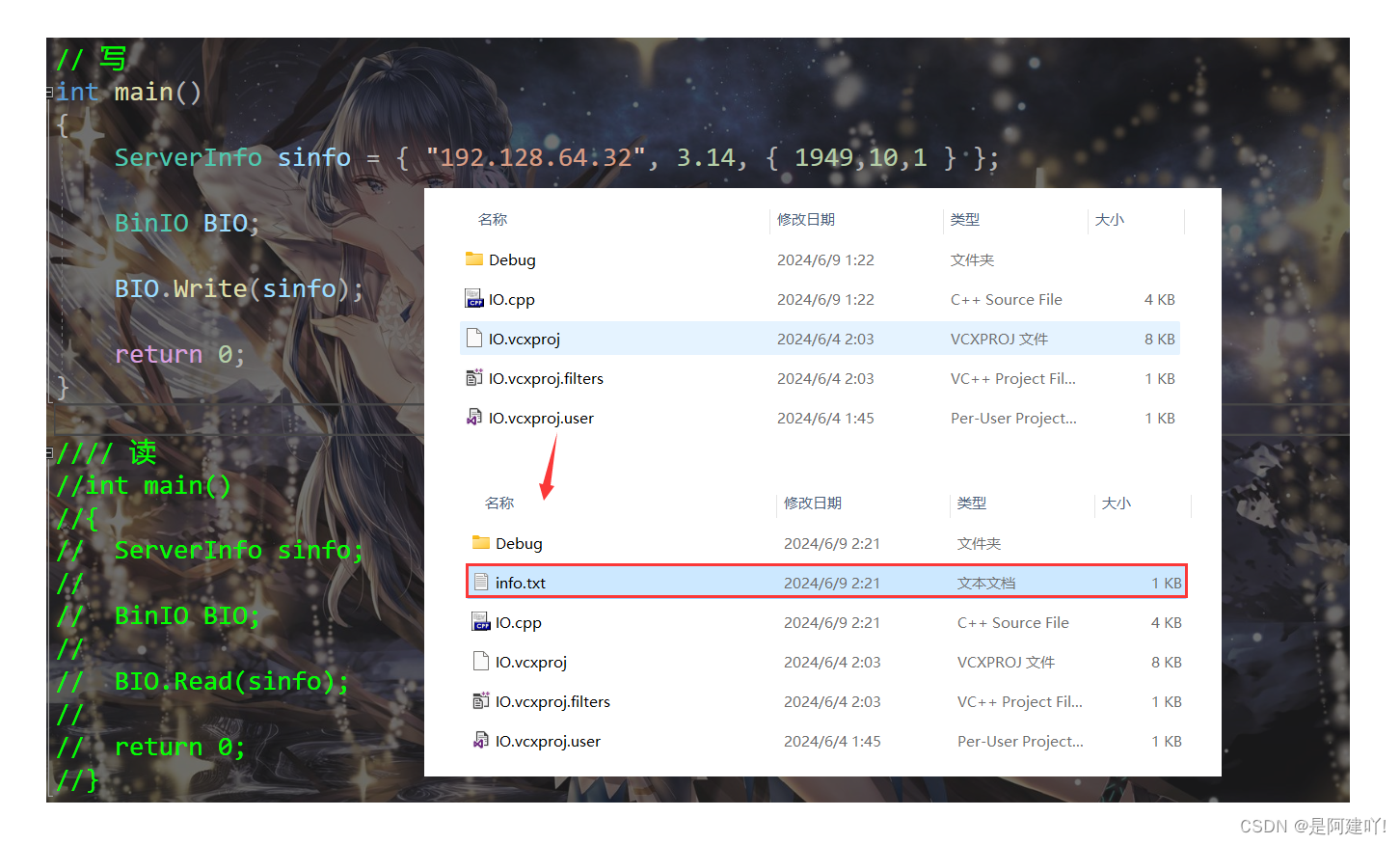Select IO.vcxproj.filters name in upper list
1400x844 pixels.
click(x=546, y=379)
